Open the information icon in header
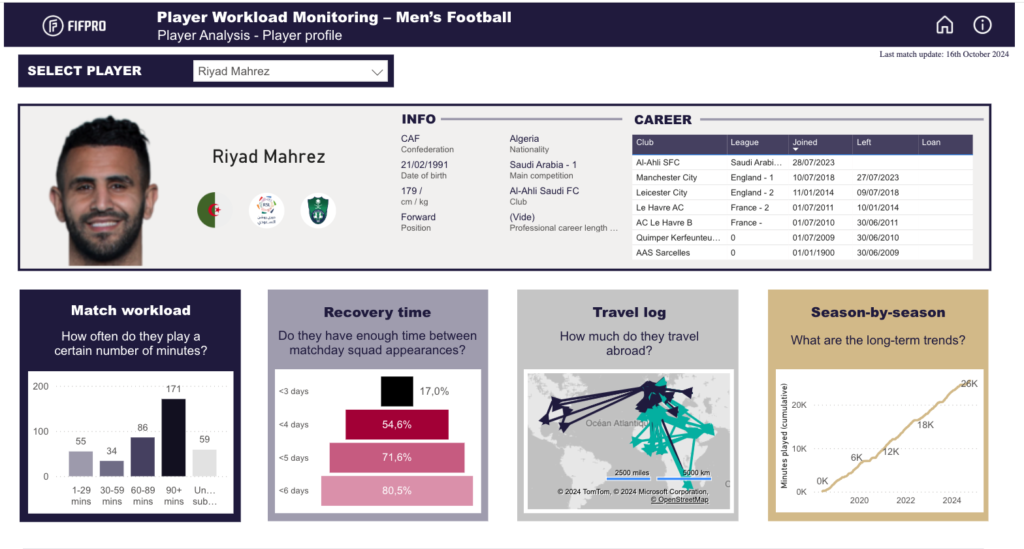The width and height of the screenshot is (1024, 549). click(x=983, y=25)
